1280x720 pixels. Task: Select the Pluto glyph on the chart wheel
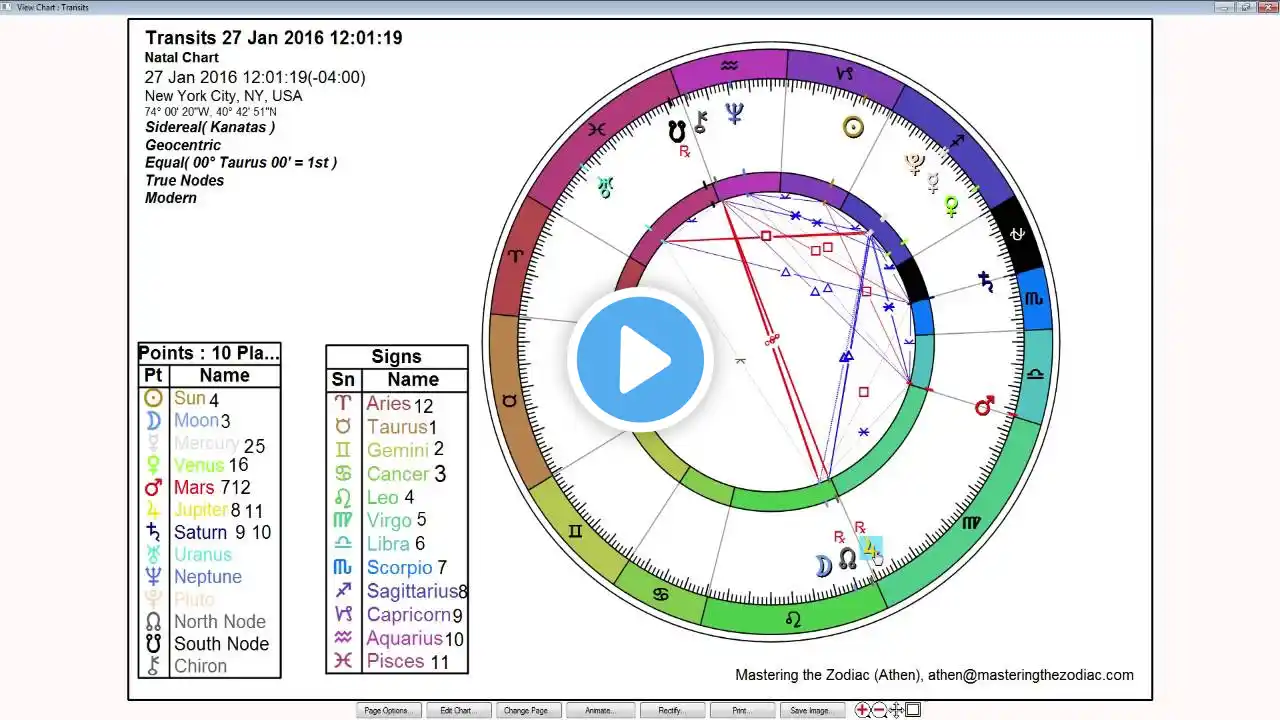click(914, 163)
